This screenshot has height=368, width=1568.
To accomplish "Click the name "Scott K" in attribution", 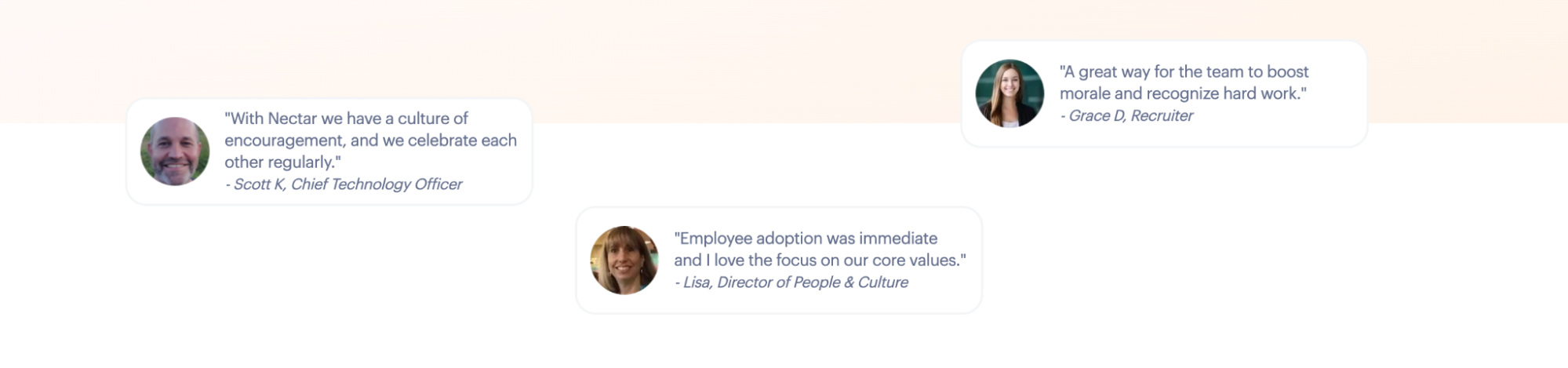I will pos(259,184).
